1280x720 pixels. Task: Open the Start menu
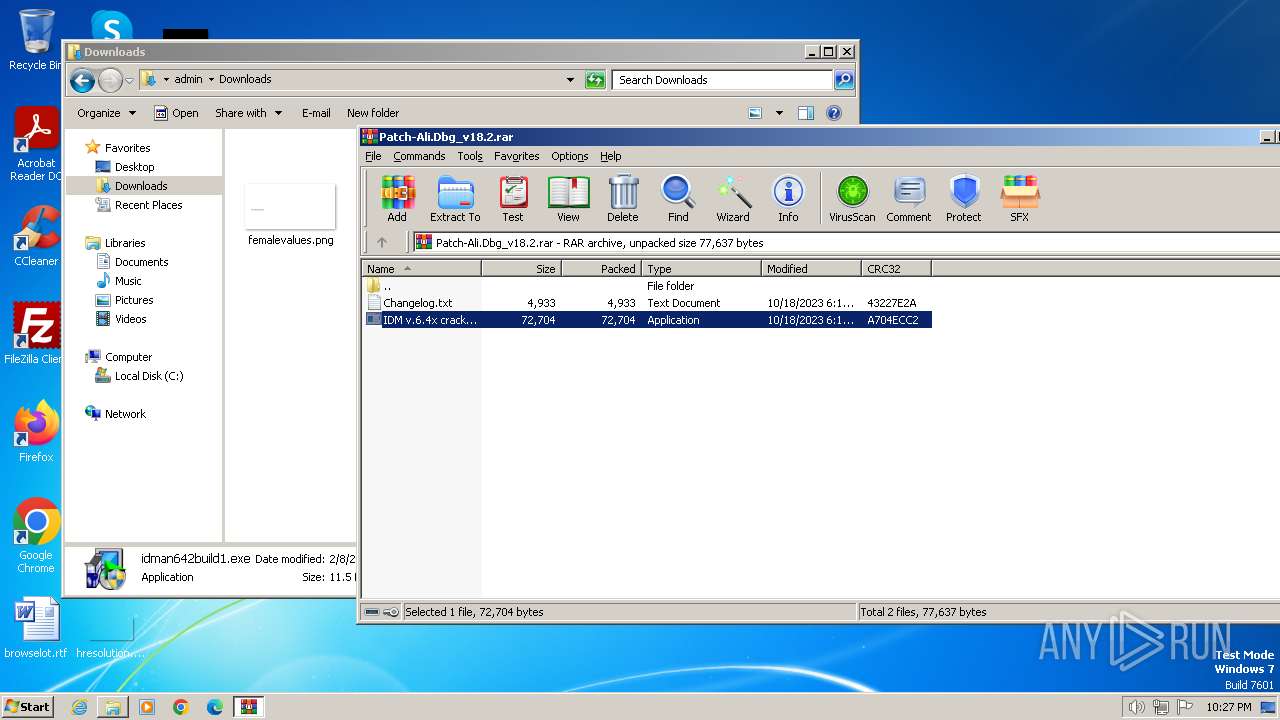(27, 706)
